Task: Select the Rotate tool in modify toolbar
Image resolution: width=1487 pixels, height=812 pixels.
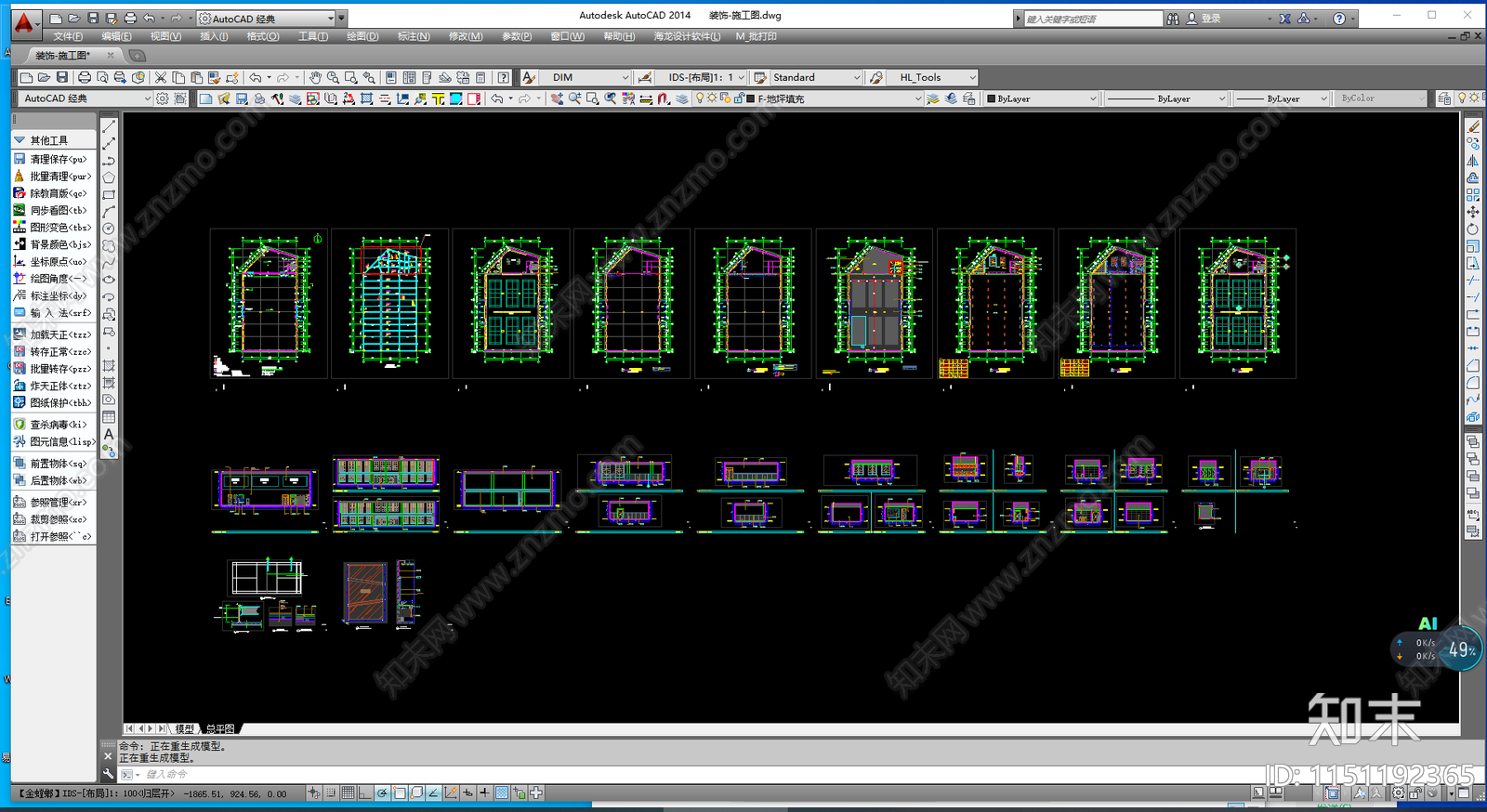Action: pyautogui.click(x=1473, y=229)
